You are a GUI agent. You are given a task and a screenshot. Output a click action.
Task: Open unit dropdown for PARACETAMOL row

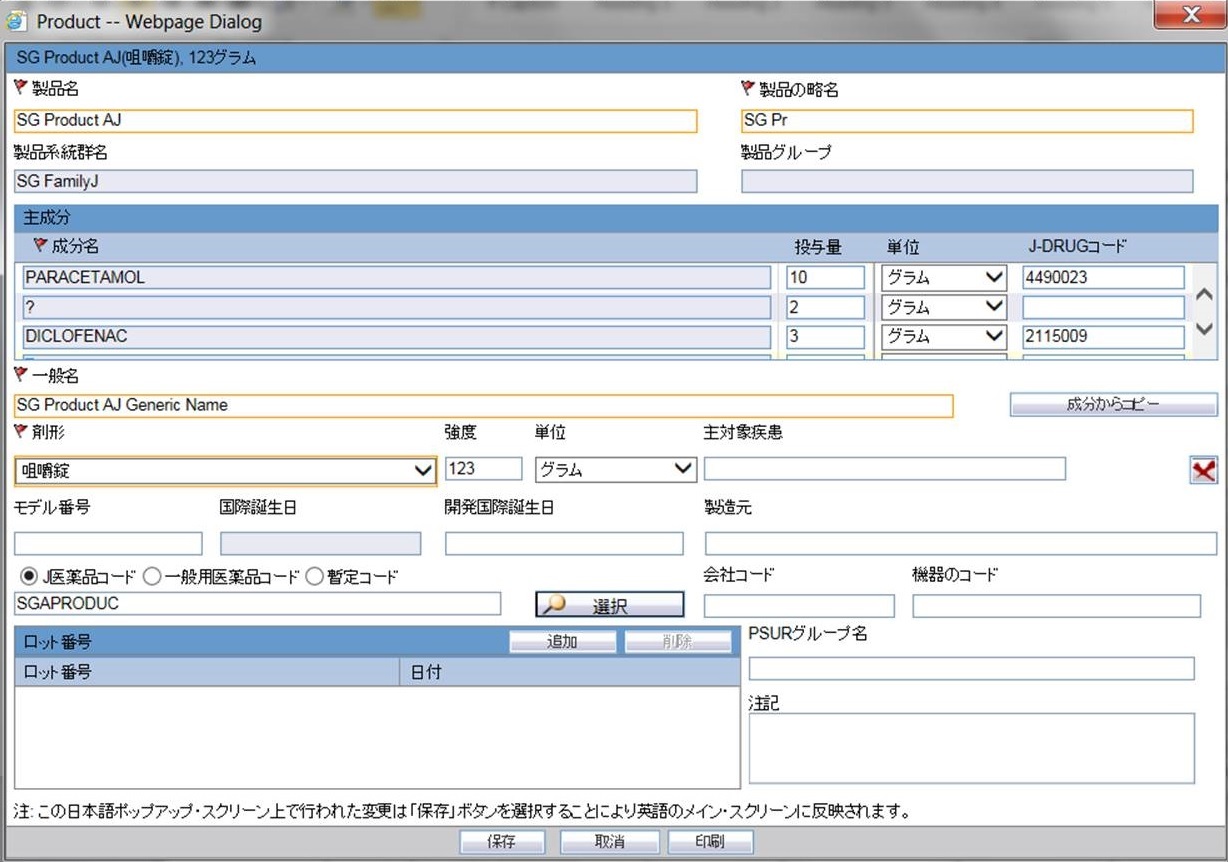943,278
